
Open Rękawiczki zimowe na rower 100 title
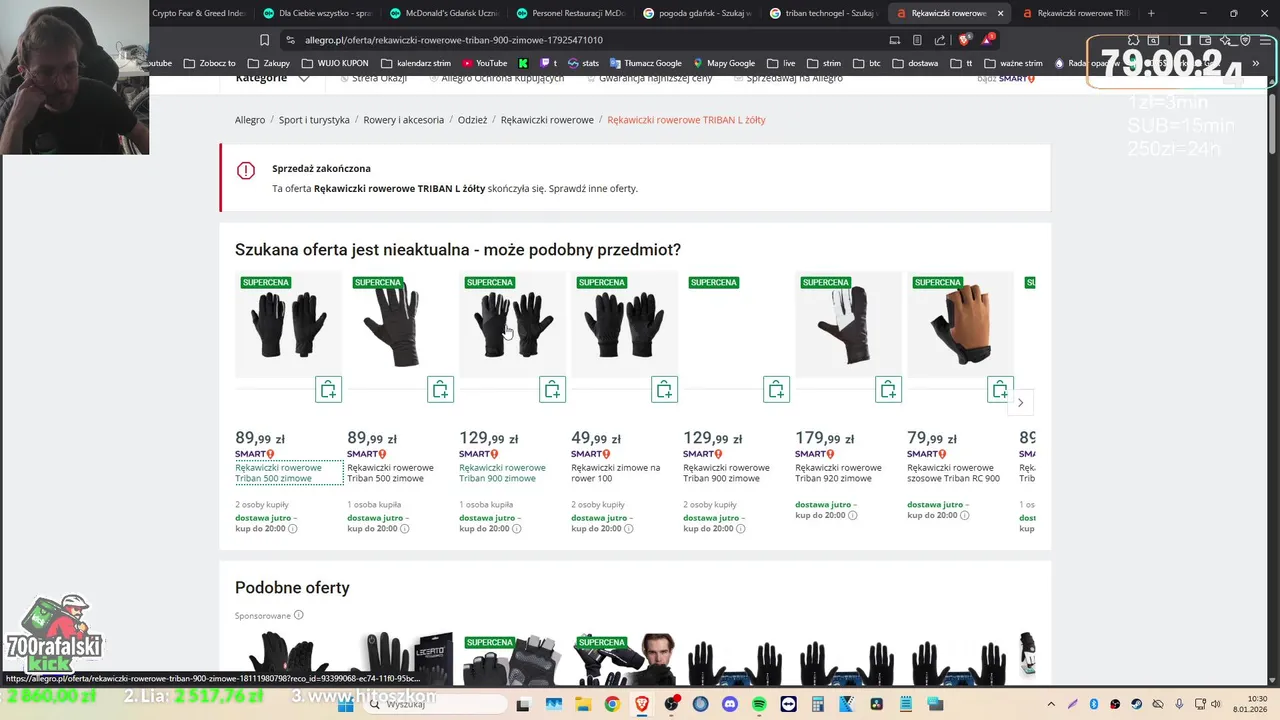[x=616, y=473]
